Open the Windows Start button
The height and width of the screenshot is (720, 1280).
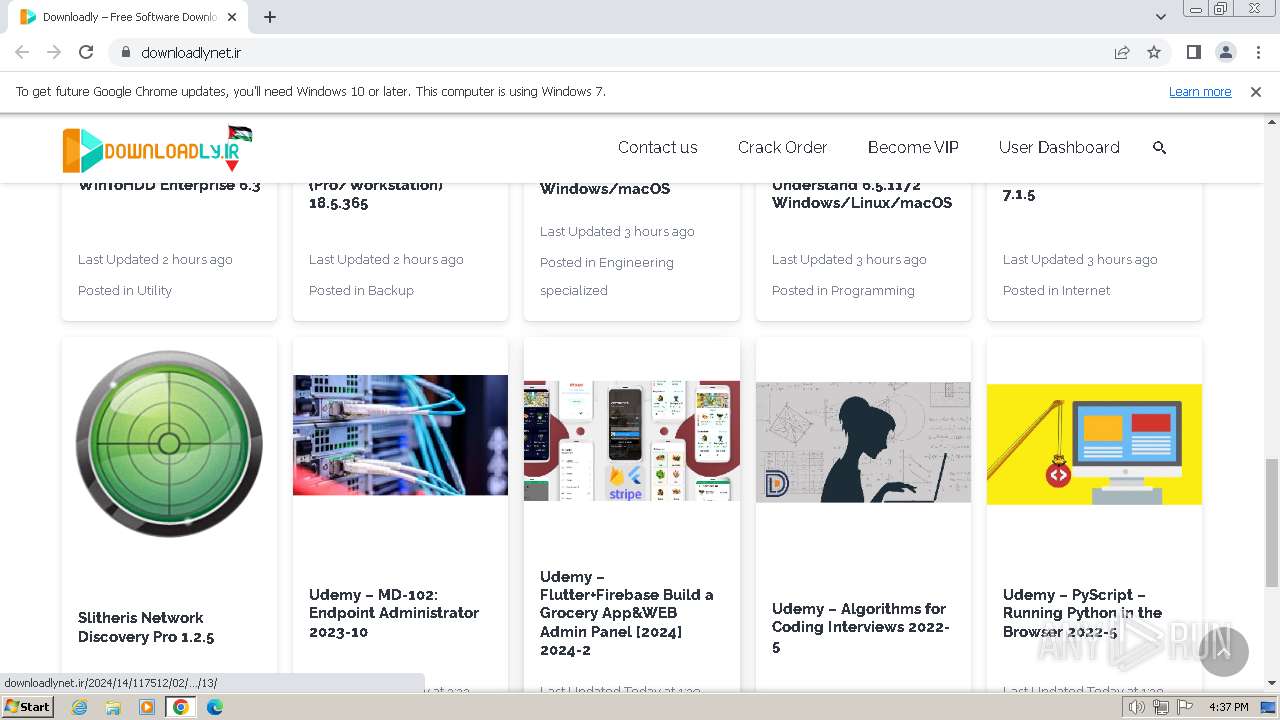pyautogui.click(x=28, y=706)
